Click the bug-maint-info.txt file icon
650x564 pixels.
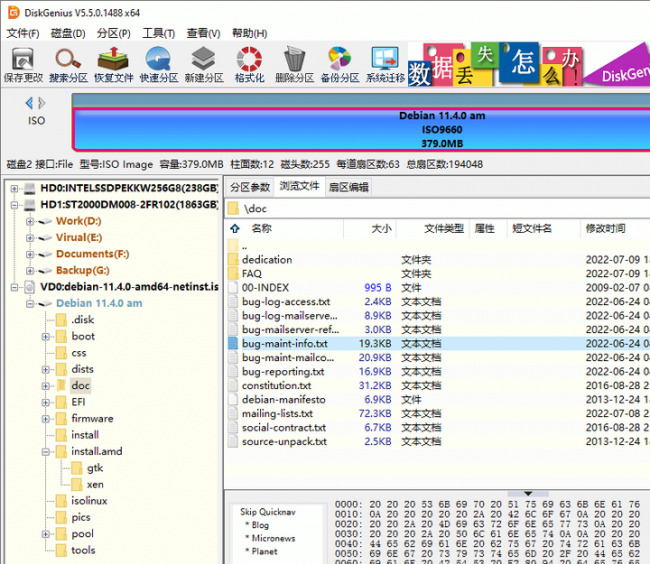click(x=233, y=343)
